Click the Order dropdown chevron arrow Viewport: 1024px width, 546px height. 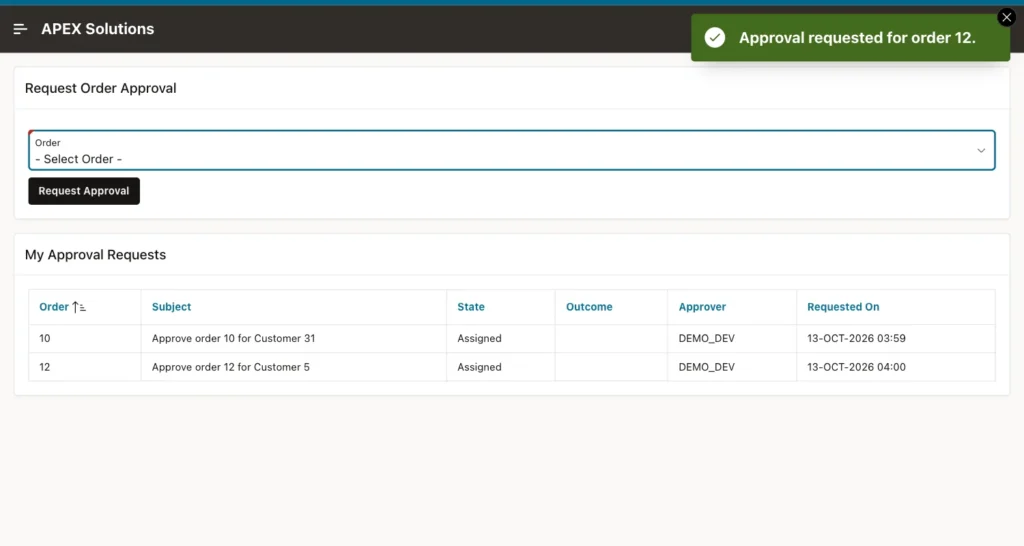point(981,151)
